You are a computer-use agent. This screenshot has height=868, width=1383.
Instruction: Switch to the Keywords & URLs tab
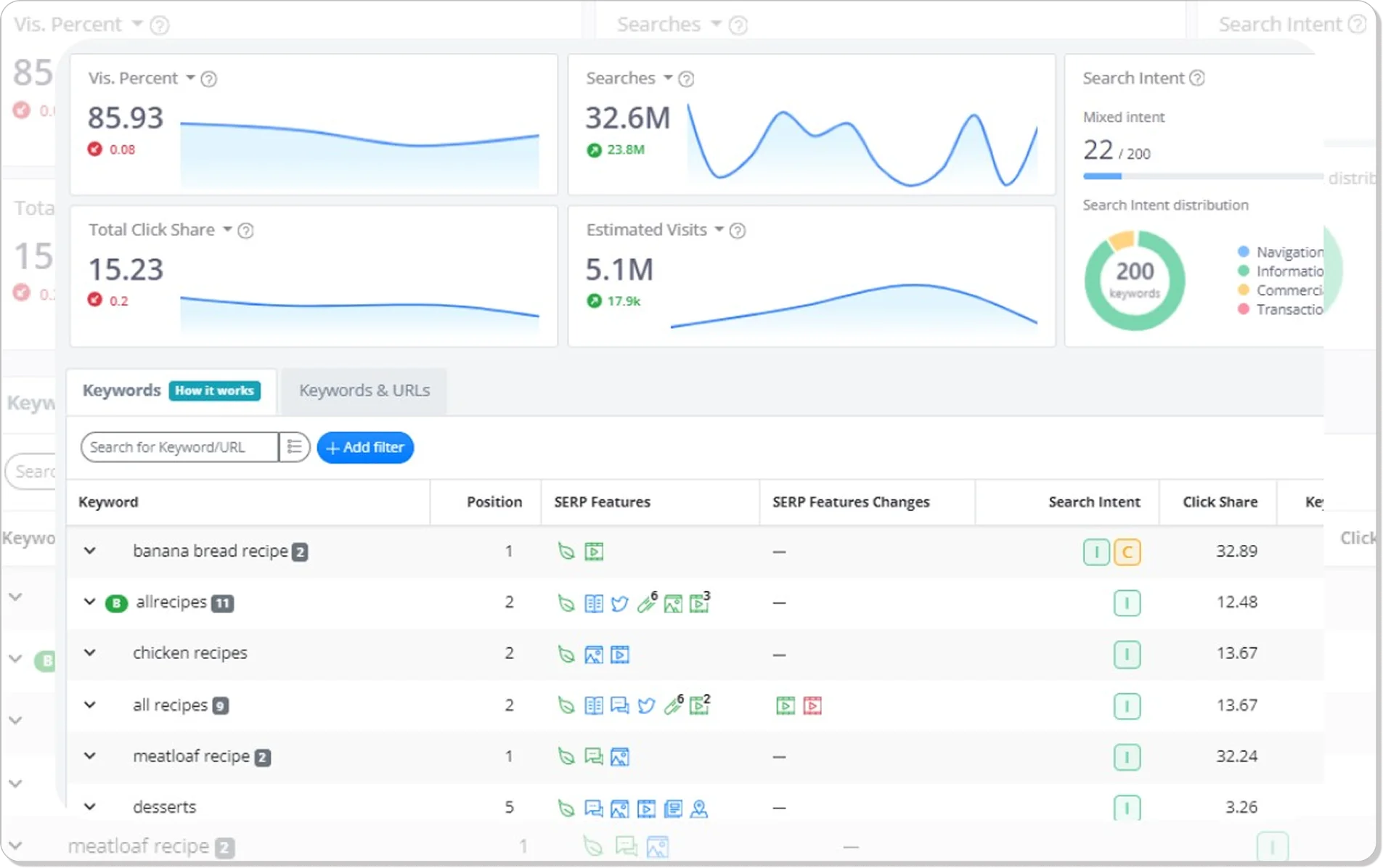point(363,391)
